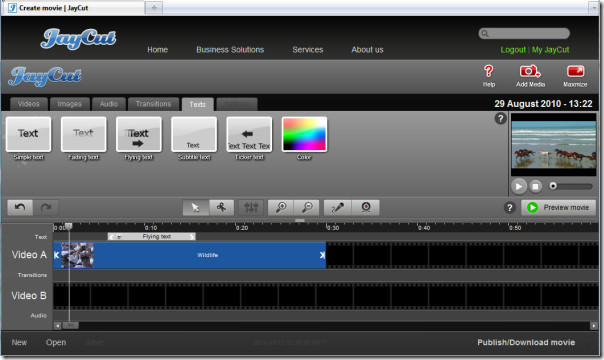Click the preview position slider handle
Screen dimensions: 604x360
[x=553, y=186]
